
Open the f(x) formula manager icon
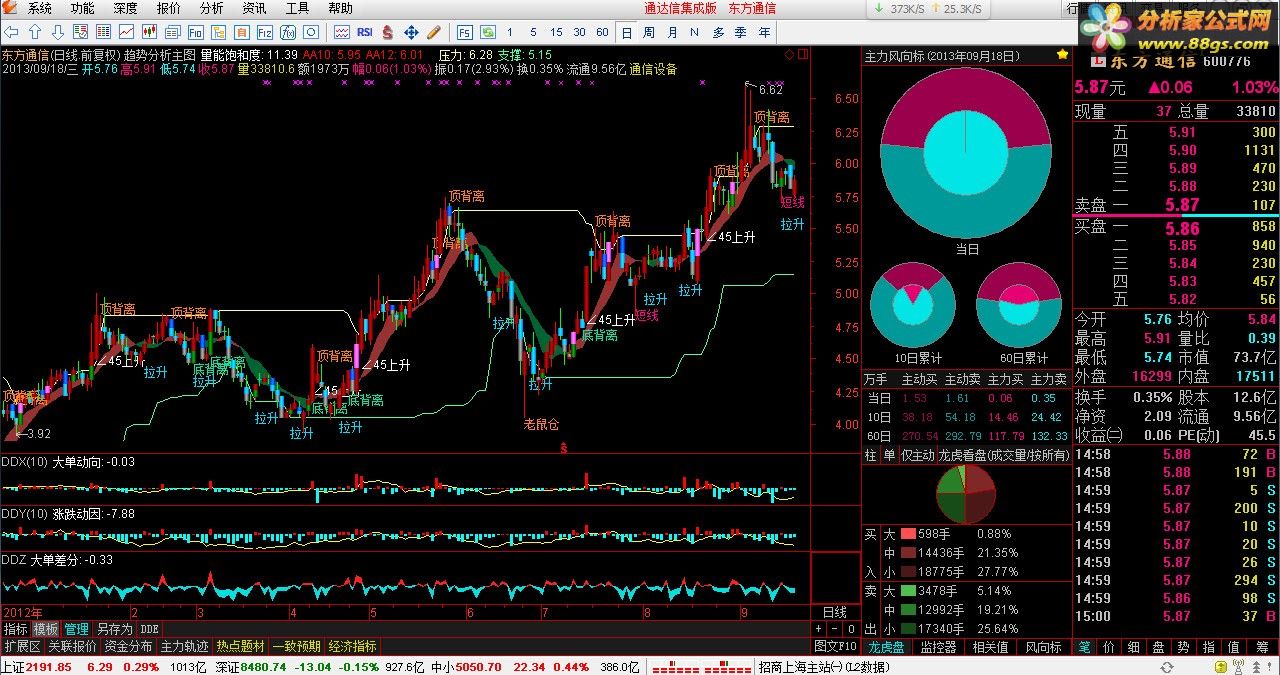(x=288, y=32)
